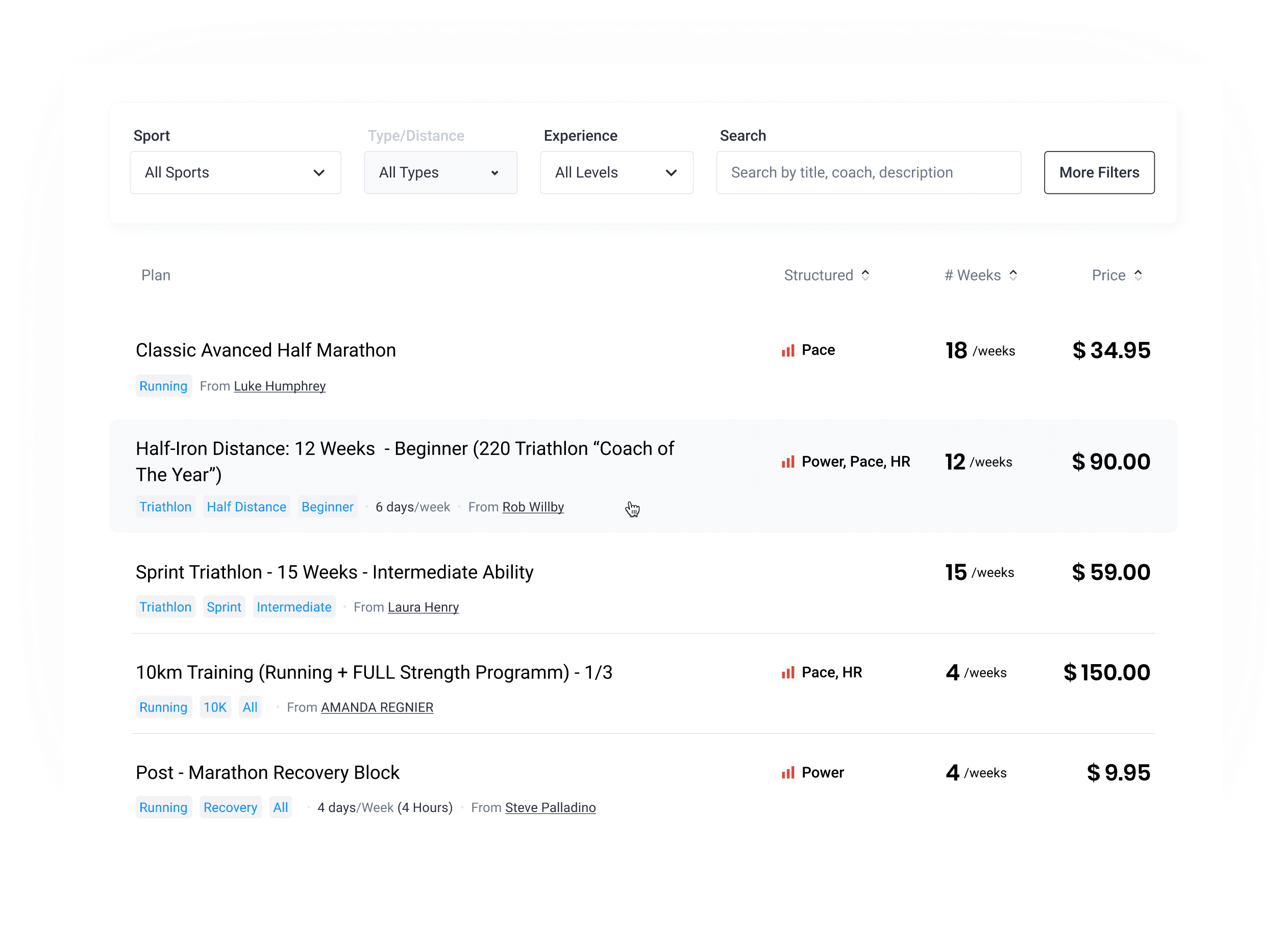Screen dimensions: 1288x937
Task: Click the Recovery tag
Action: coord(230,807)
